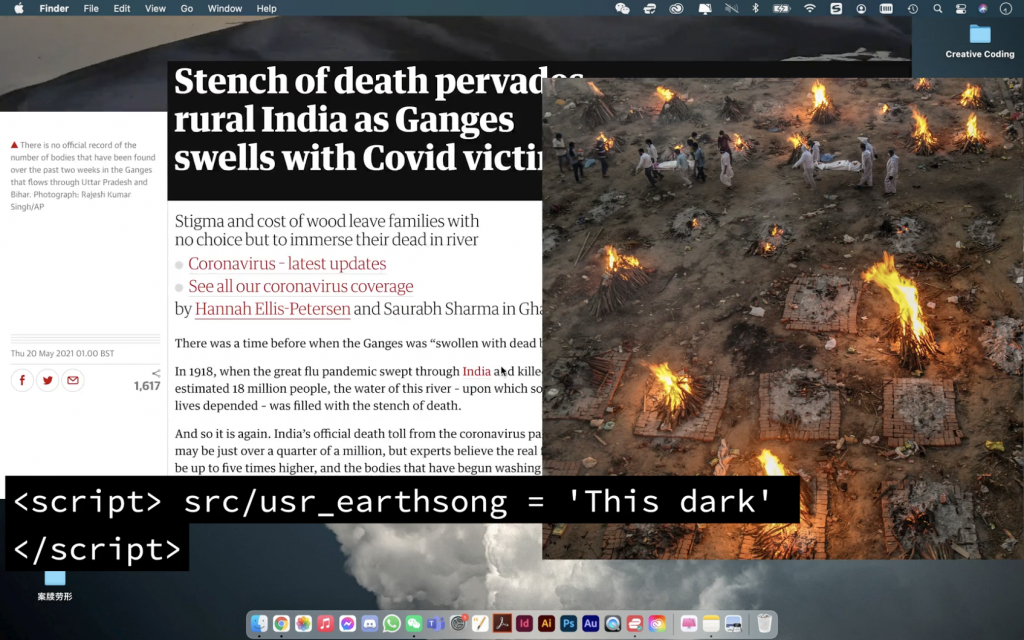1024x640 pixels.
Task: Launch WhatsApp from the Dock
Action: [x=392, y=624]
